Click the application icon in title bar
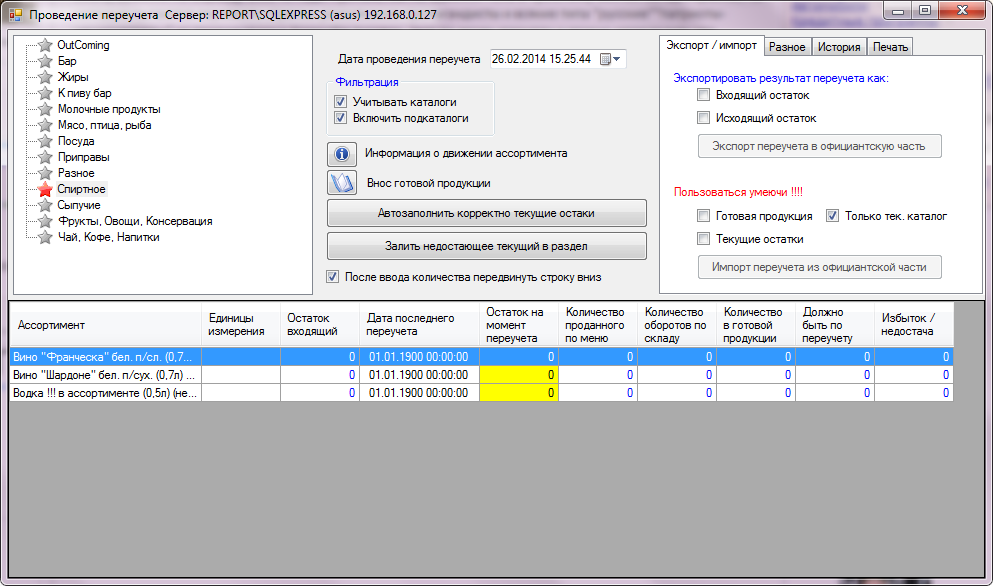The image size is (993, 586). [15, 14]
